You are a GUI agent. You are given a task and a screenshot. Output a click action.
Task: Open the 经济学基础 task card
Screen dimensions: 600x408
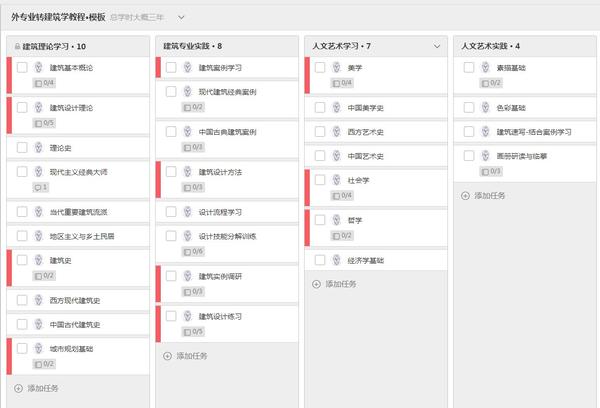click(376, 260)
